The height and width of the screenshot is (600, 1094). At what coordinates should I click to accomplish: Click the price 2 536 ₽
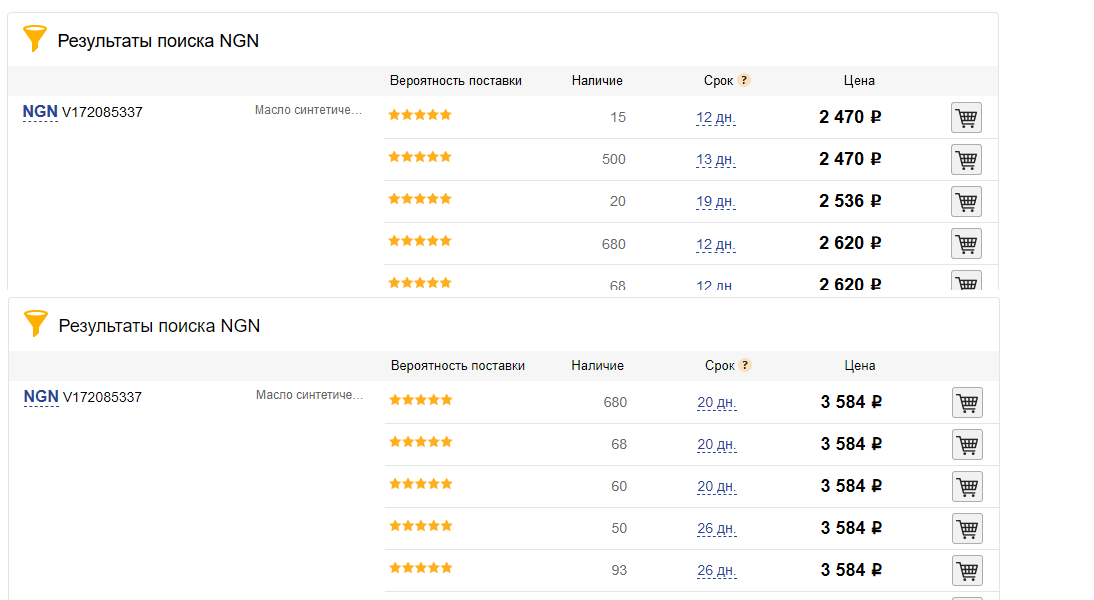coord(850,201)
